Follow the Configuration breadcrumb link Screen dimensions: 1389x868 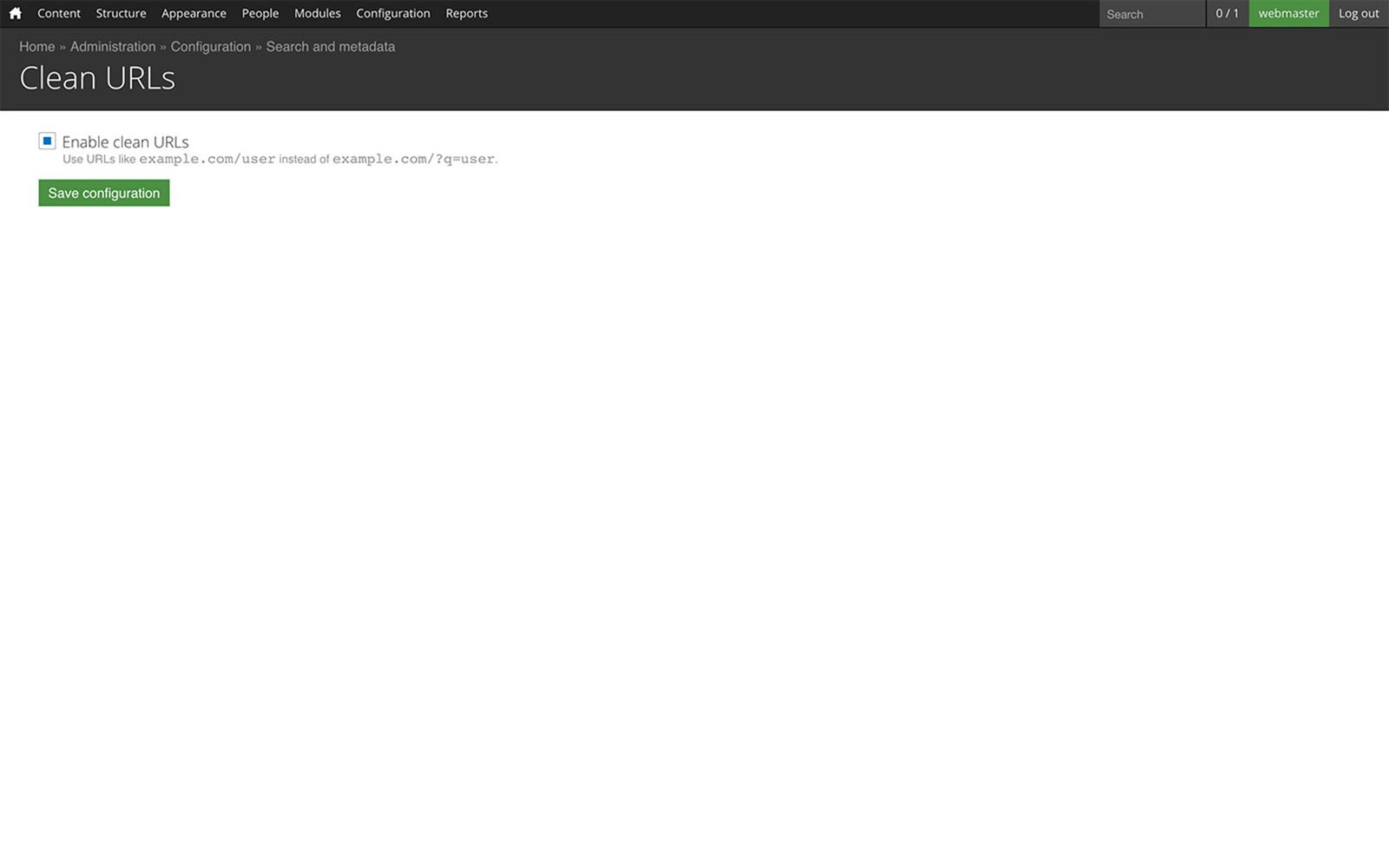(x=211, y=47)
